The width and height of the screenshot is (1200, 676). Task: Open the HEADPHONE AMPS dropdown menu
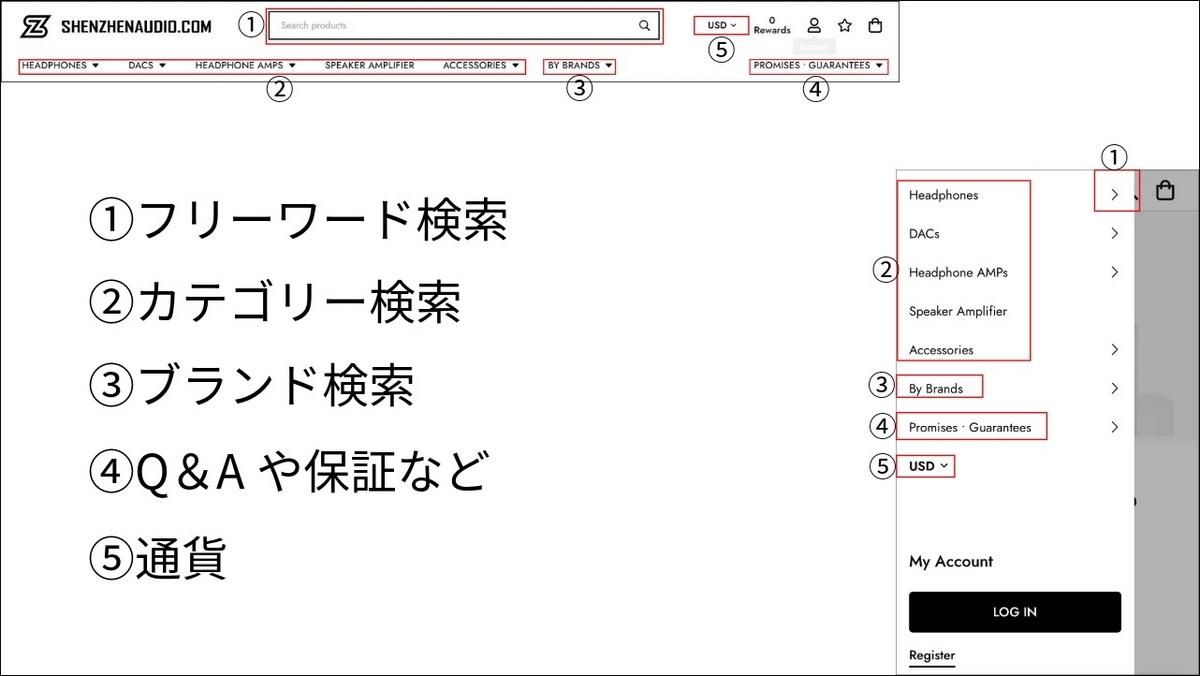[x=243, y=64]
